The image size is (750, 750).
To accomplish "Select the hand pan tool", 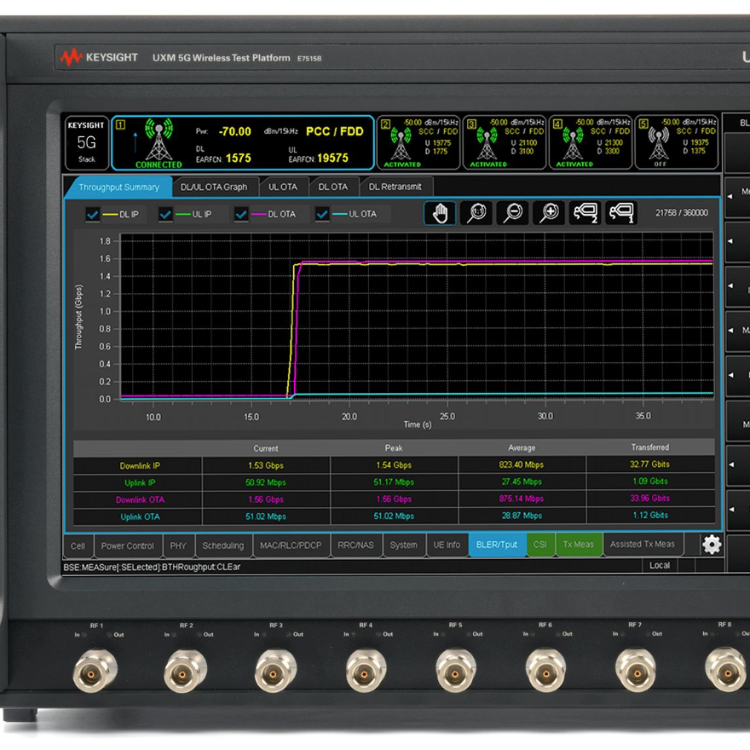I will pyautogui.click(x=440, y=213).
